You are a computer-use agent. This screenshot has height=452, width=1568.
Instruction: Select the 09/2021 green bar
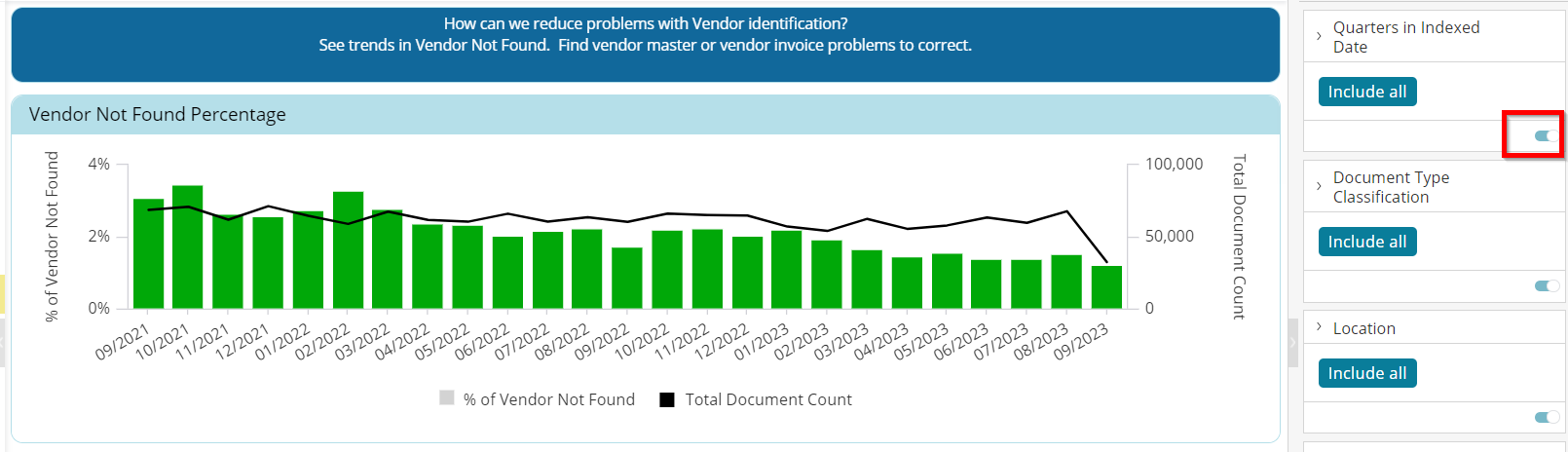pyautogui.click(x=148, y=253)
